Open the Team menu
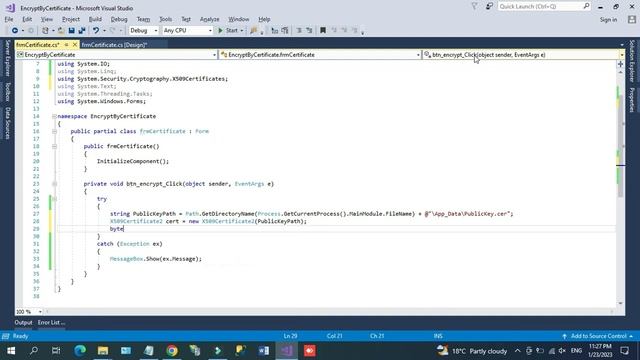The width and height of the screenshot is (640, 360). coord(143,19)
